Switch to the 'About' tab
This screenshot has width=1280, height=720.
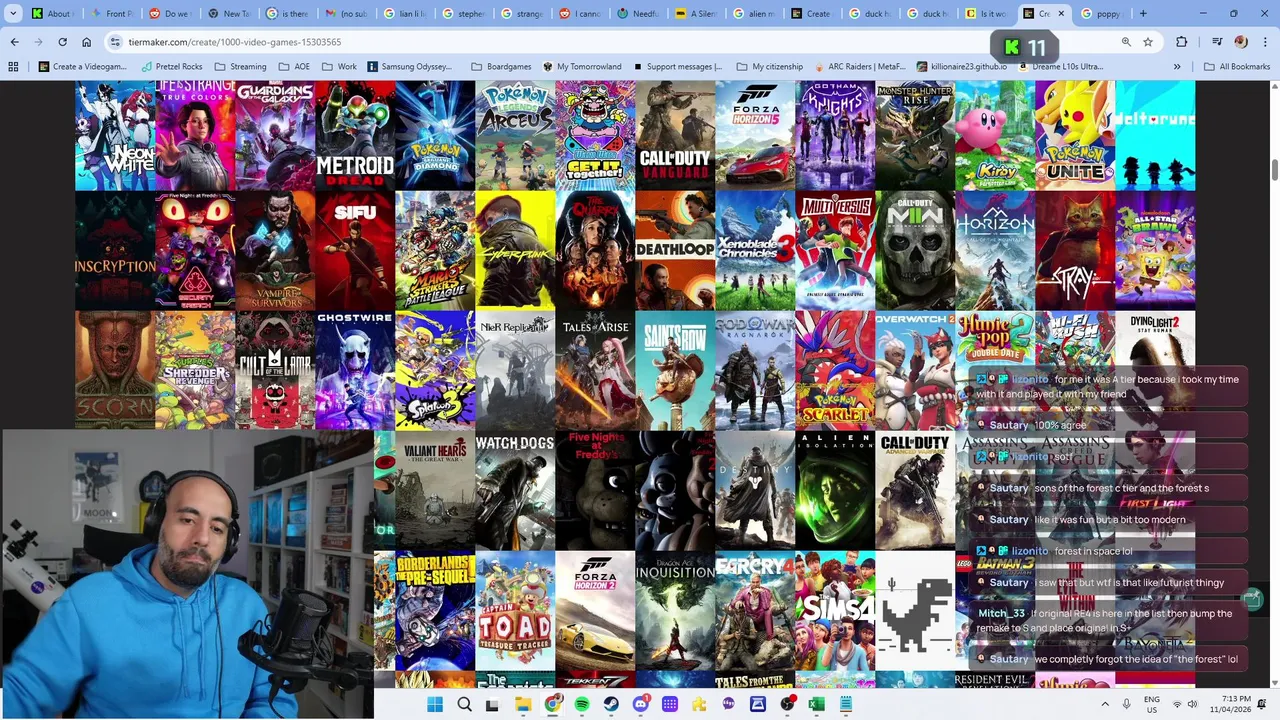click(51, 14)
